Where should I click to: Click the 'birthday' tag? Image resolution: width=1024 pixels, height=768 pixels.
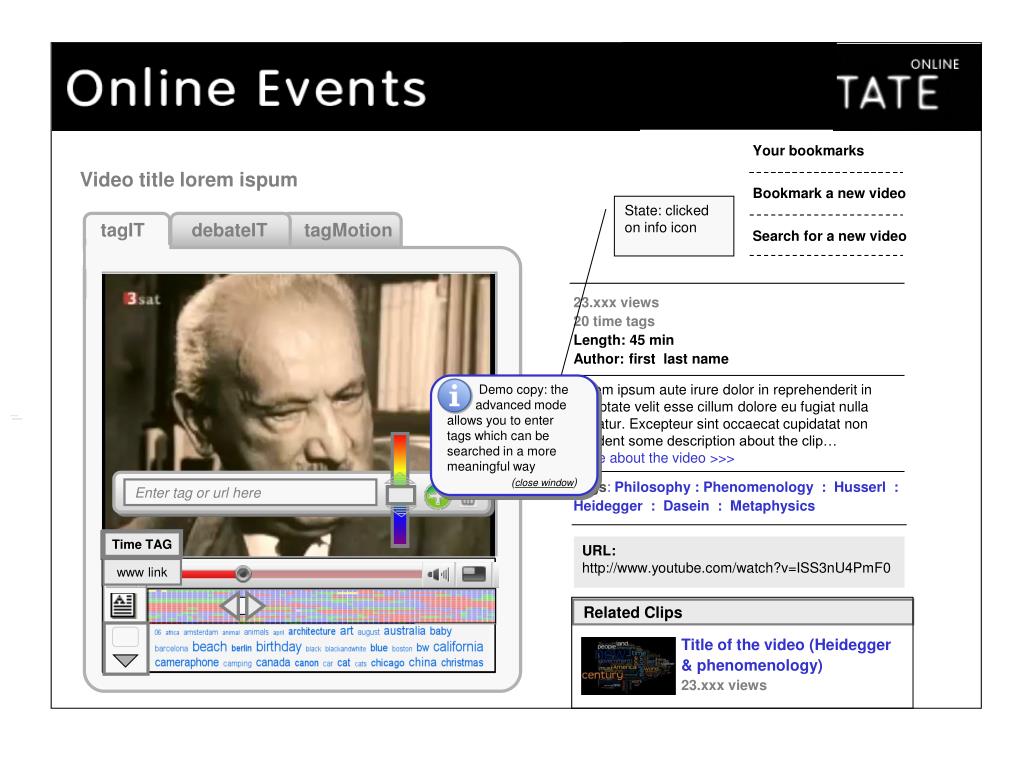pyautogui.click(x=278, y=647)
